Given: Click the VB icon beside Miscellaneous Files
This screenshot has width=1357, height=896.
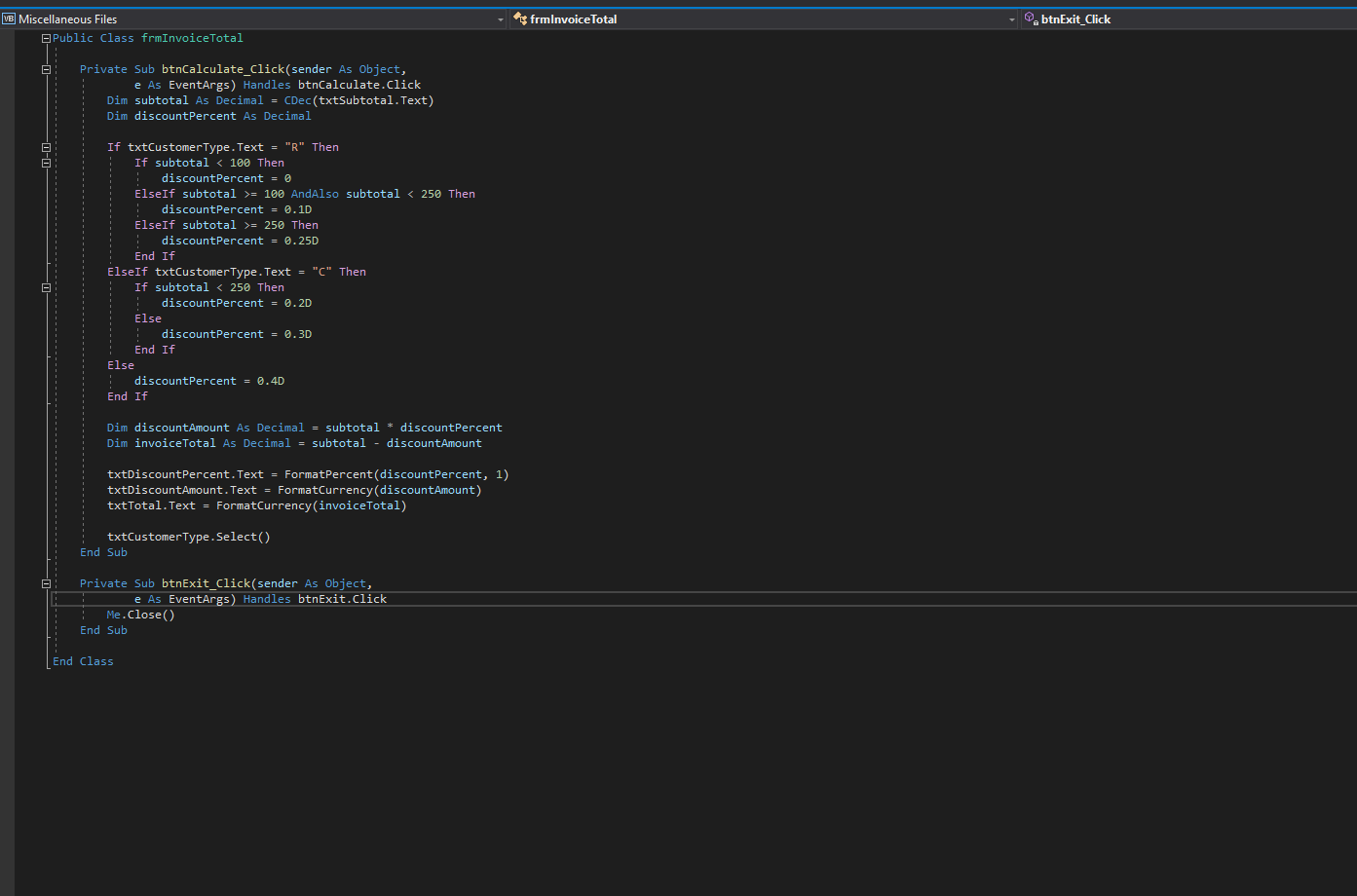Looking at the screenshot, I should 9,19.
